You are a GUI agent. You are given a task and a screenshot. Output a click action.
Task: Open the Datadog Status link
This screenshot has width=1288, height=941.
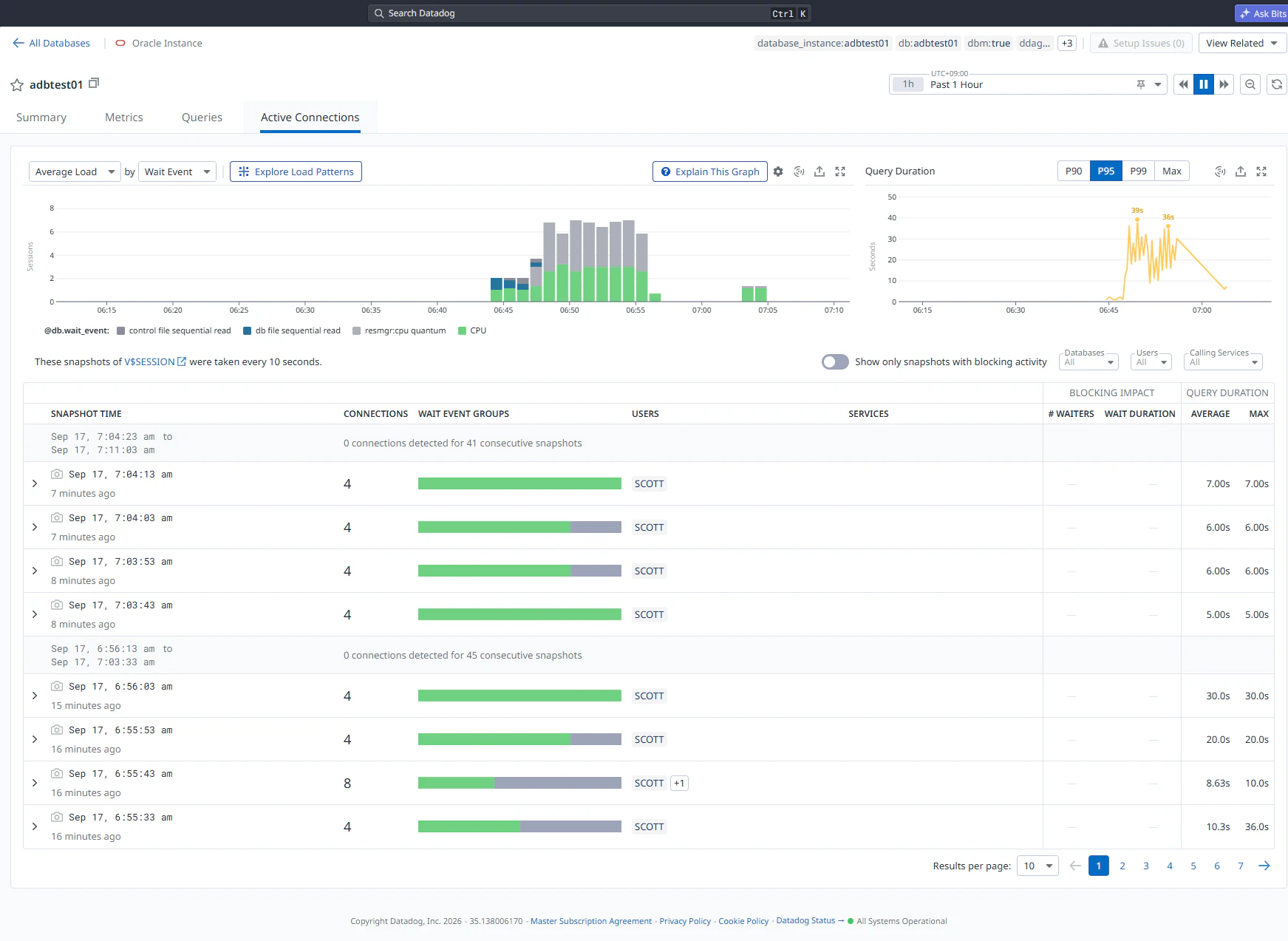coord(810,920)
